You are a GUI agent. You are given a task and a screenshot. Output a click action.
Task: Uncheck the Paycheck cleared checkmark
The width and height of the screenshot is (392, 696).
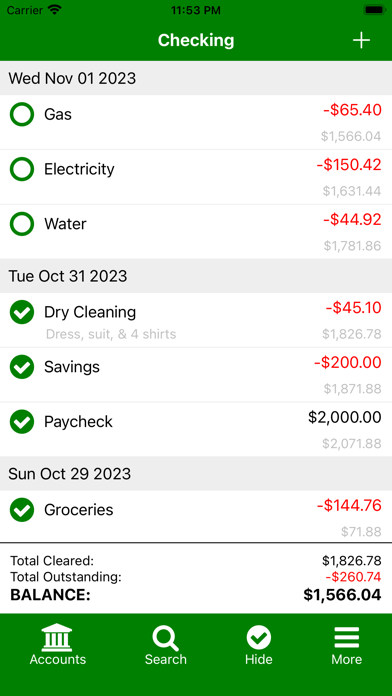click(x=22, y=422)
